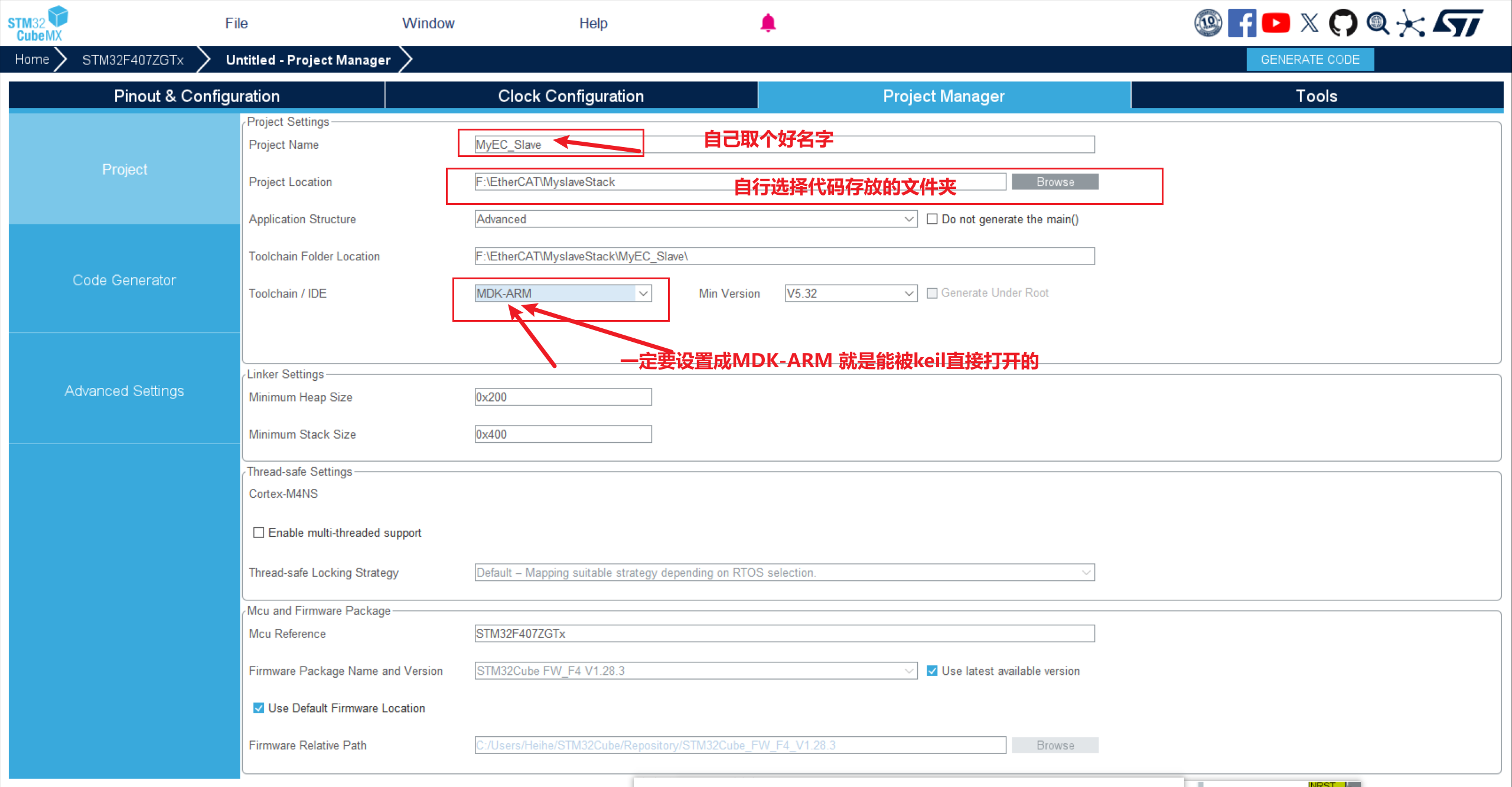The width and height of the screenshot is (1512, 787).
Task: Open the GitHub icon link
Action: (x=1342, y=23)
